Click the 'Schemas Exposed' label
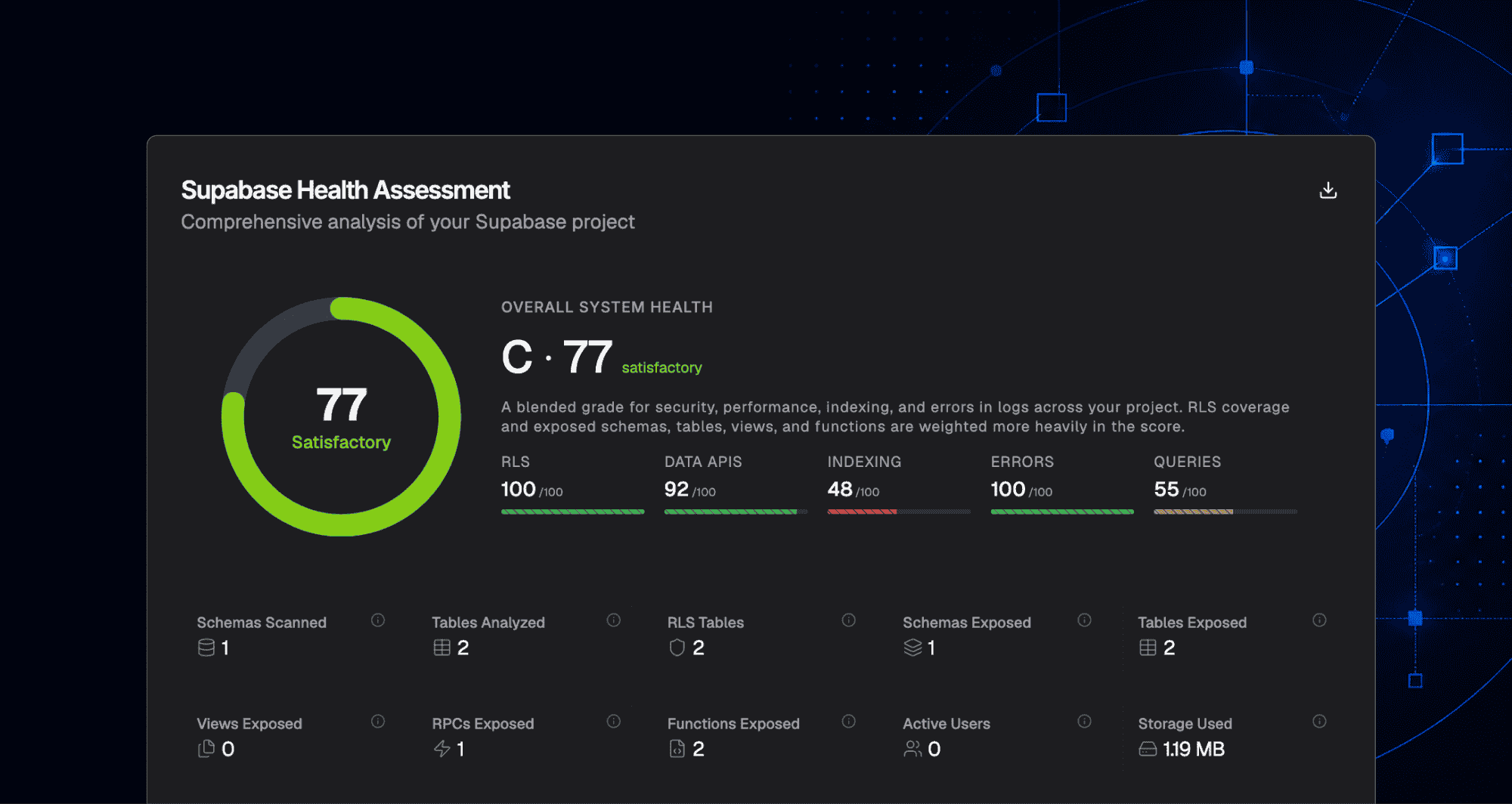This screenshot has width=1512, height=804. click(967, 623)
